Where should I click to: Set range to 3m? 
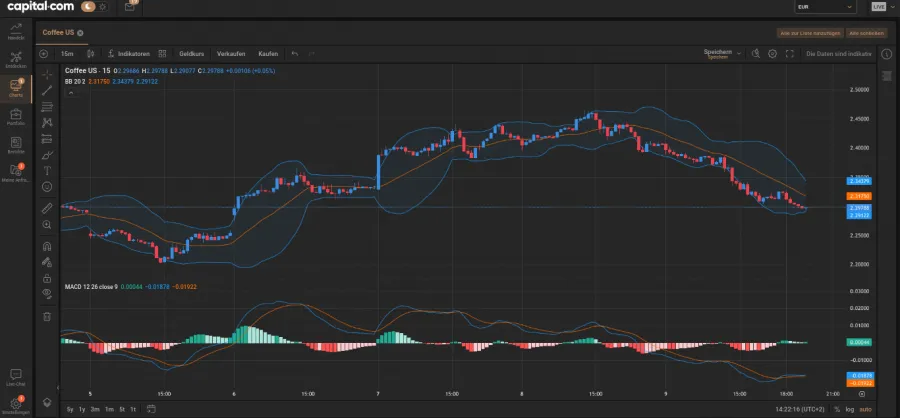(95, 409)
